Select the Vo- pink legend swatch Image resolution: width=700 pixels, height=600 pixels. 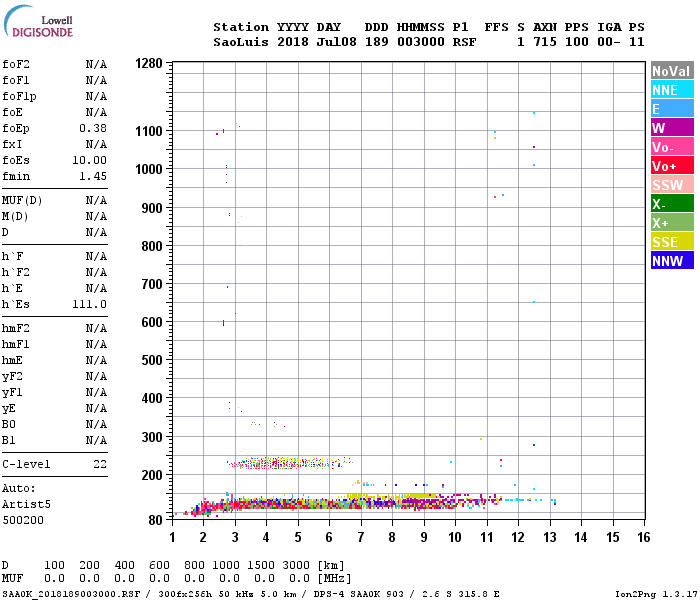[x=672, y=147]
